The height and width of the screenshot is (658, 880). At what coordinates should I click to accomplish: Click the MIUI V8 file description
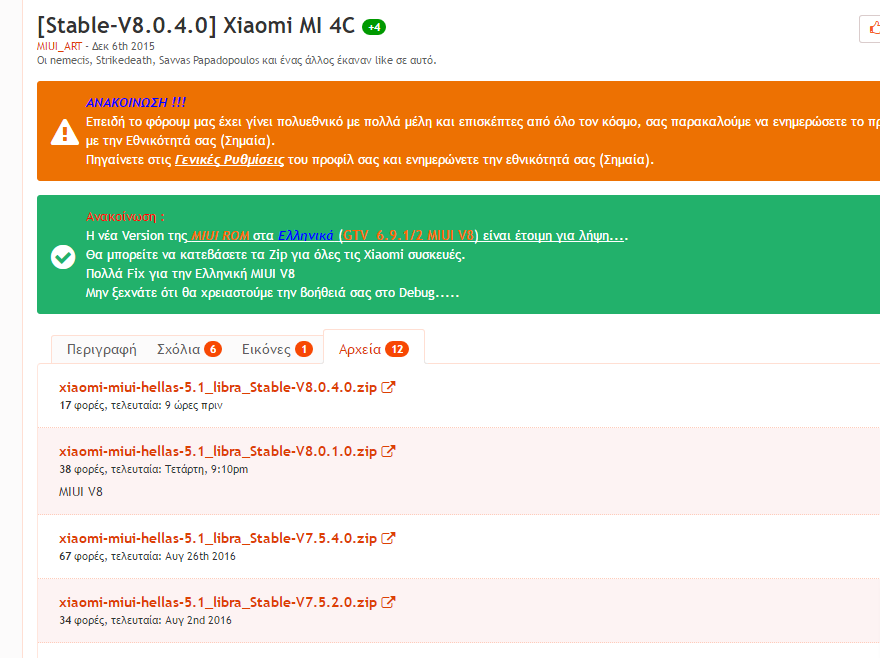(81, 492)
